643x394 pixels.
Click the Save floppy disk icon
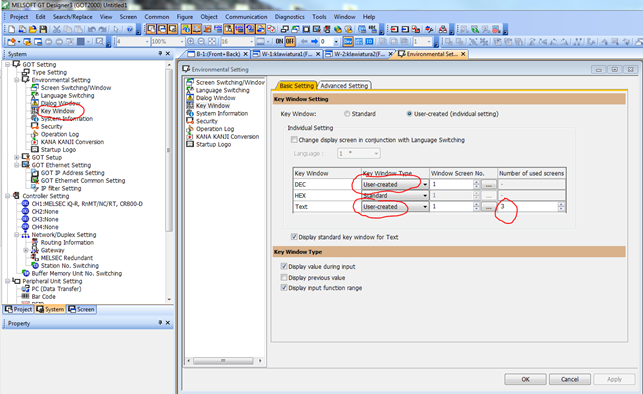[43, 29]
